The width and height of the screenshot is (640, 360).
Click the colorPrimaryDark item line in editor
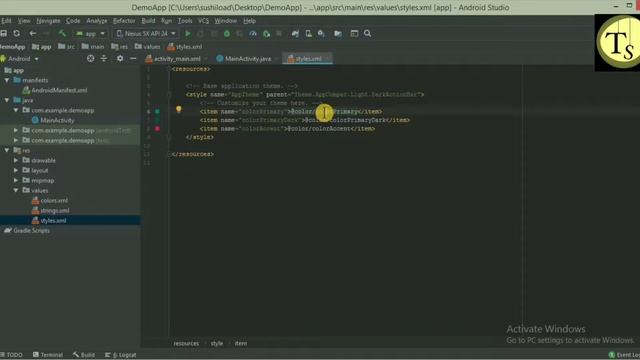(x=305, y=120)
